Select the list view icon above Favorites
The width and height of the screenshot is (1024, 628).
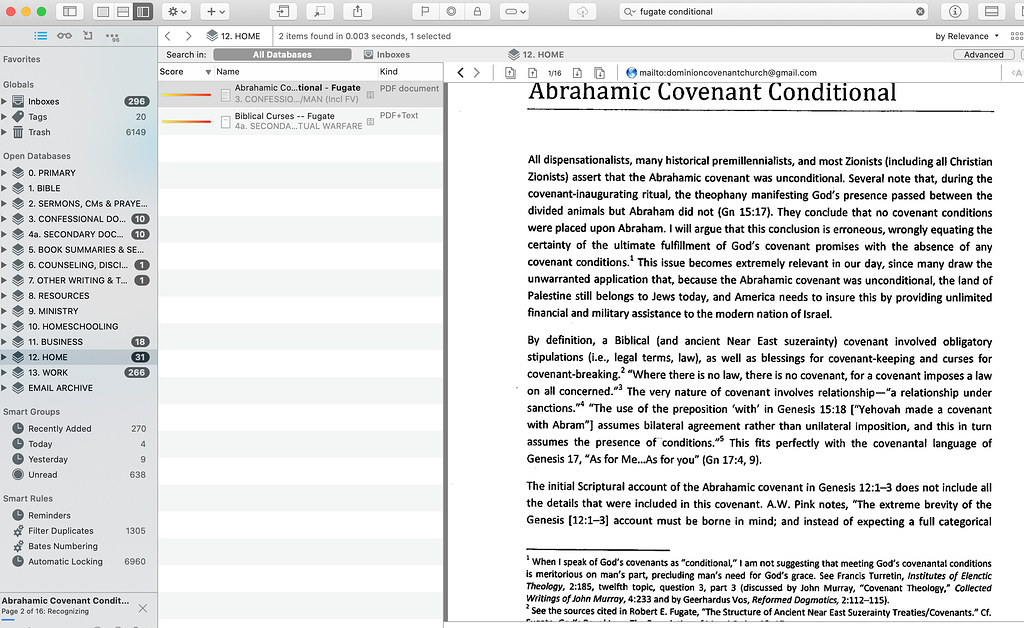click(x=40, y=34)
